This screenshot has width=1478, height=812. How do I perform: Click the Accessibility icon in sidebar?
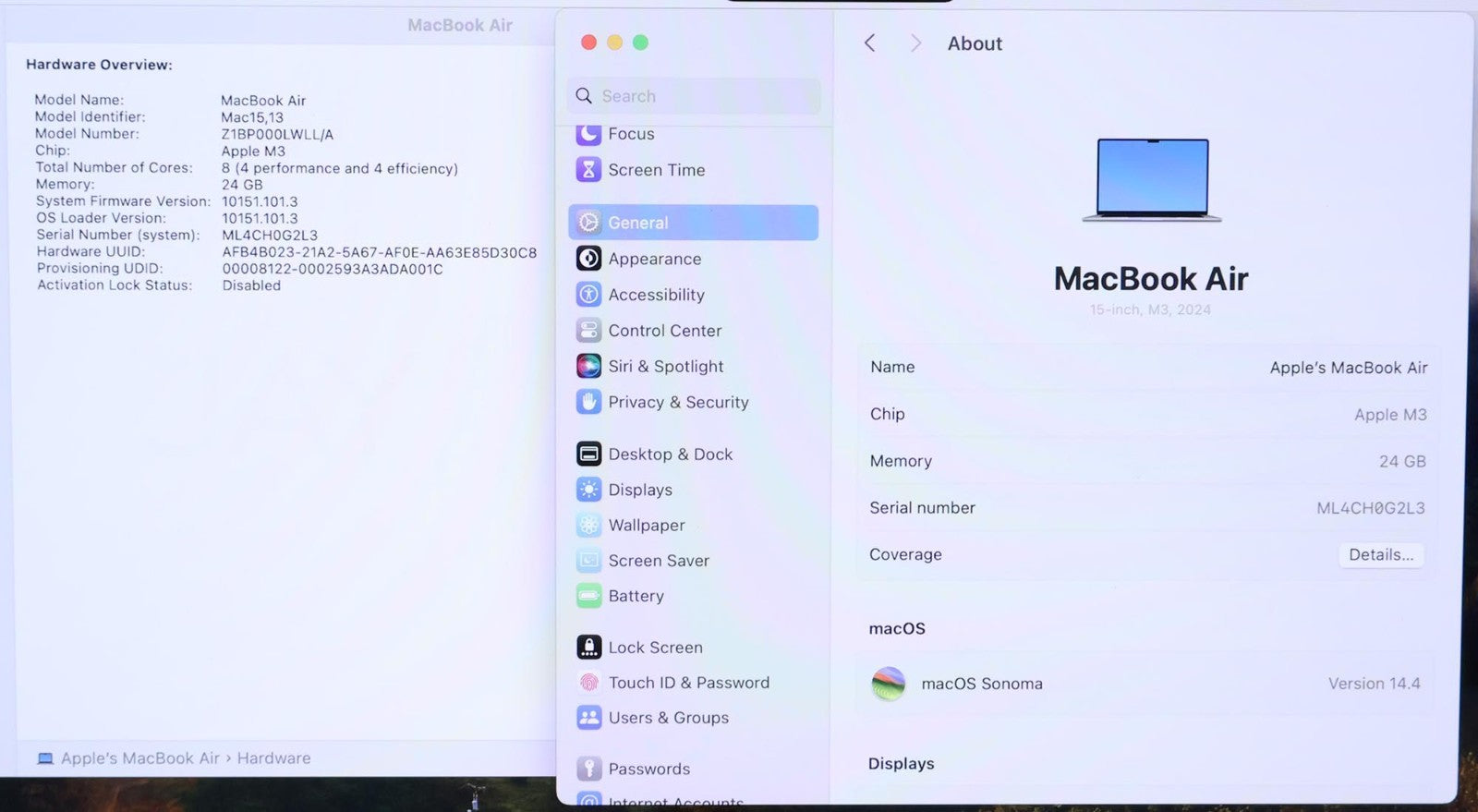coord(588,295)
